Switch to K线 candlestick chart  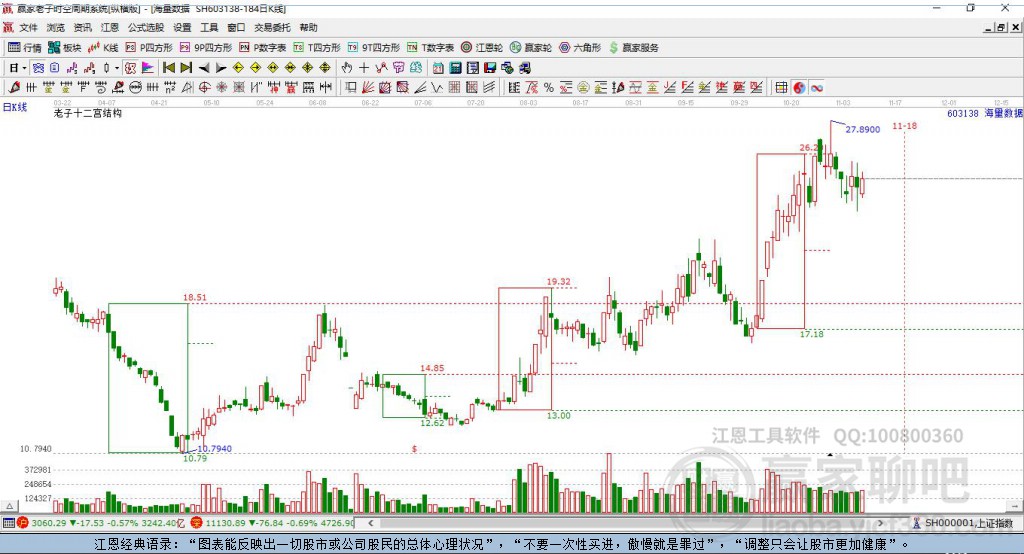(103, 48)
